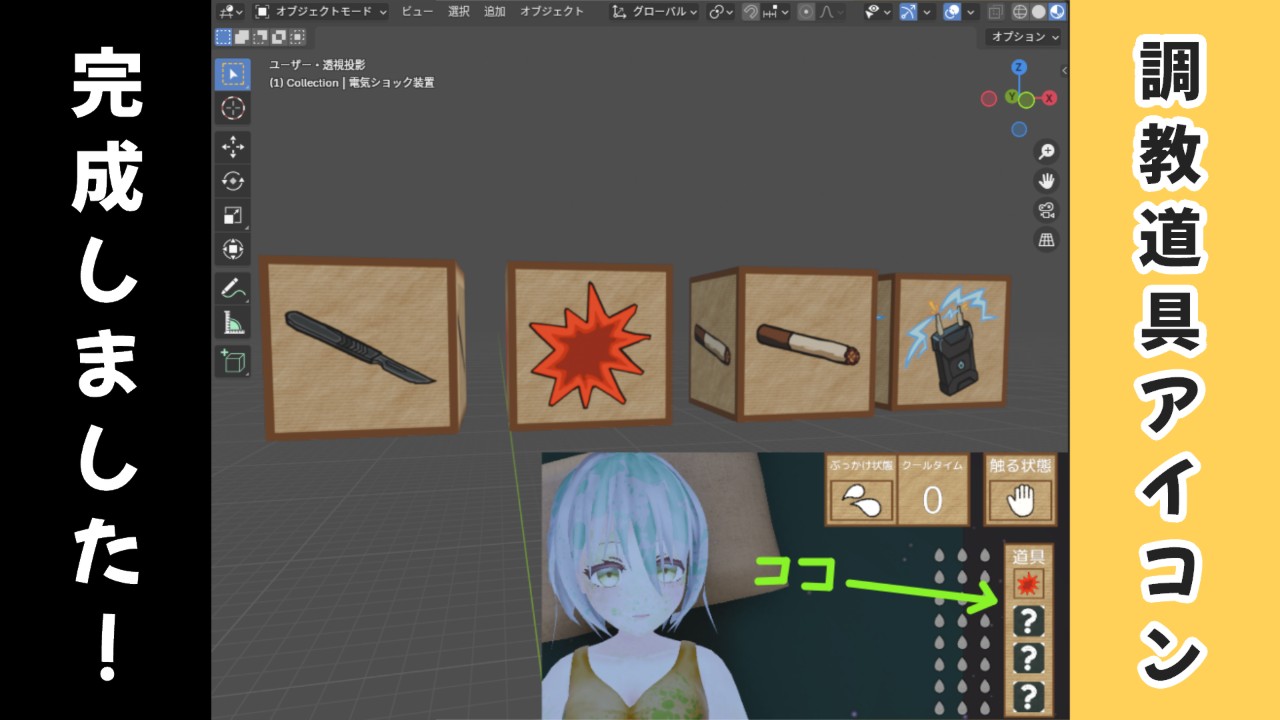1280x720 pixels.
Task: Switch viewport shading to rendered mode
Action: pyautogui.click(x=1056, y=11)
